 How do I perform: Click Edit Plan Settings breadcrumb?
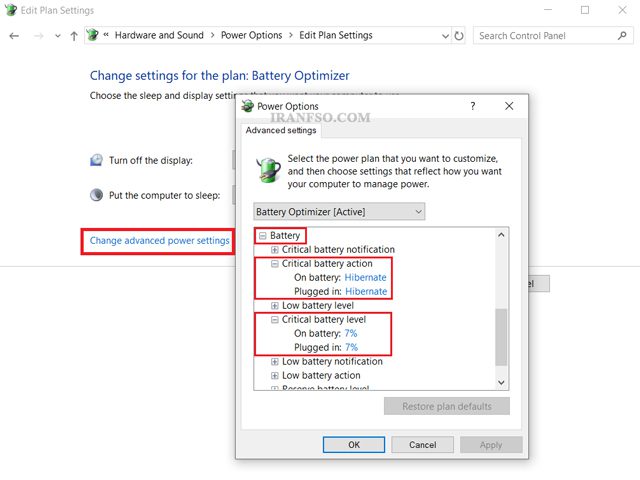(336, 35)
